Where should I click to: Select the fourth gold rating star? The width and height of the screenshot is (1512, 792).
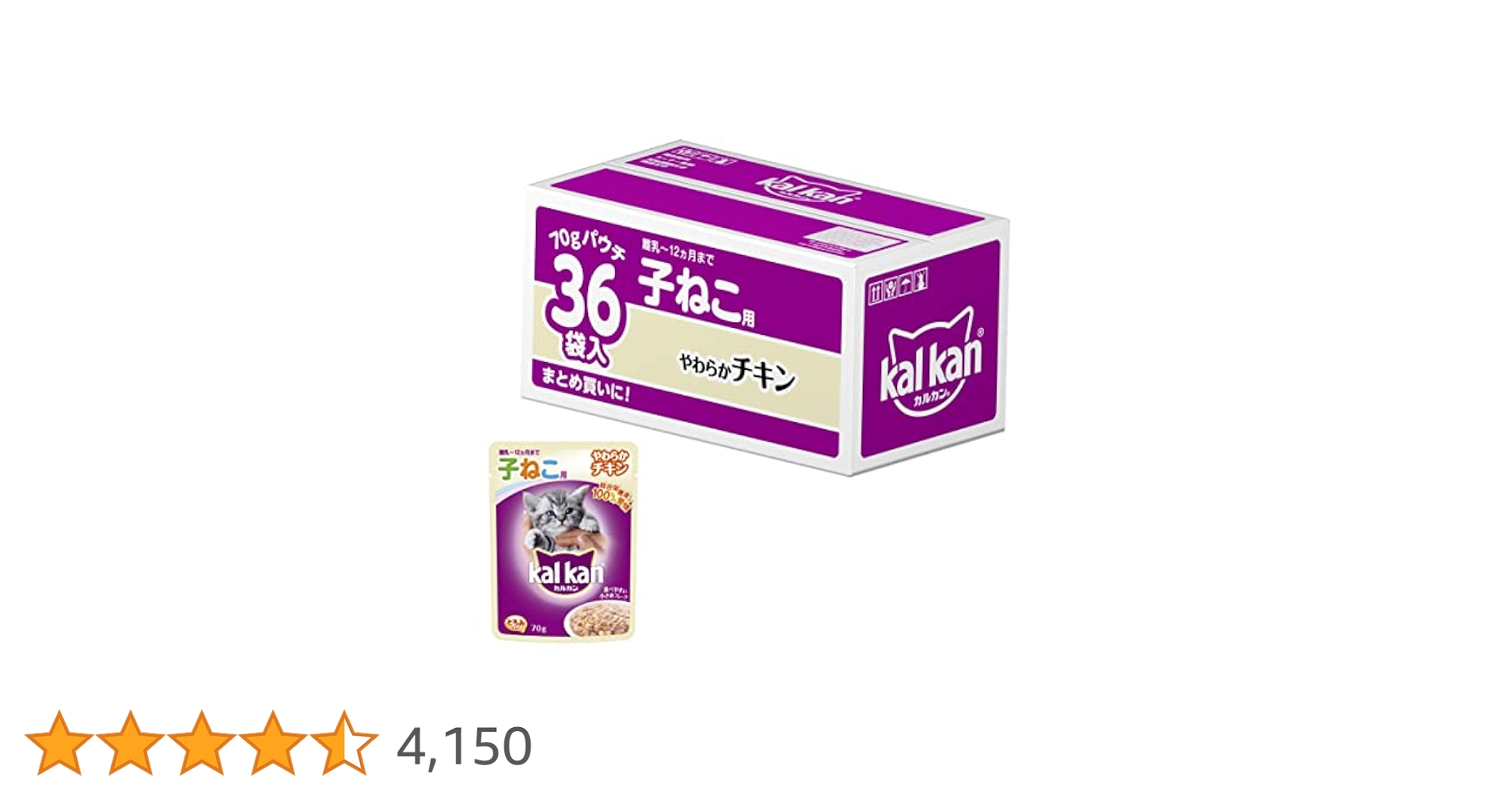tap(272, 743)
